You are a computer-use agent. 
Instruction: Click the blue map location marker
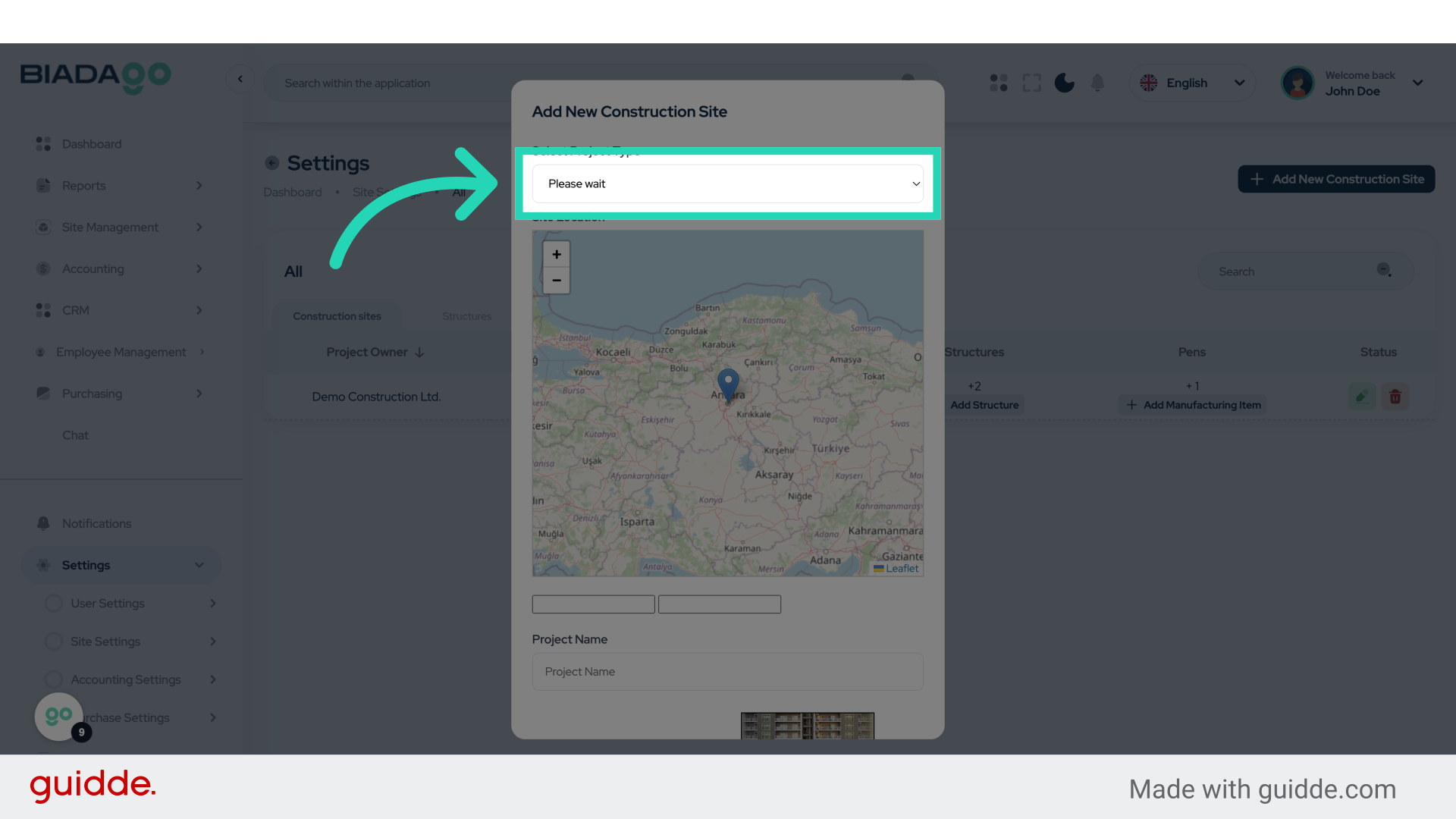(x=728, y=384)
